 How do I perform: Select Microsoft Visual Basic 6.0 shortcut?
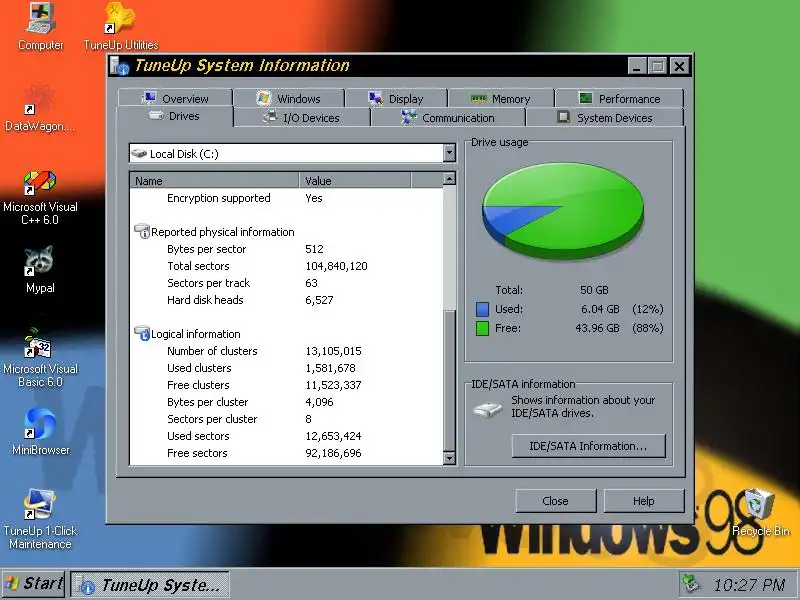tap(40, 358)
